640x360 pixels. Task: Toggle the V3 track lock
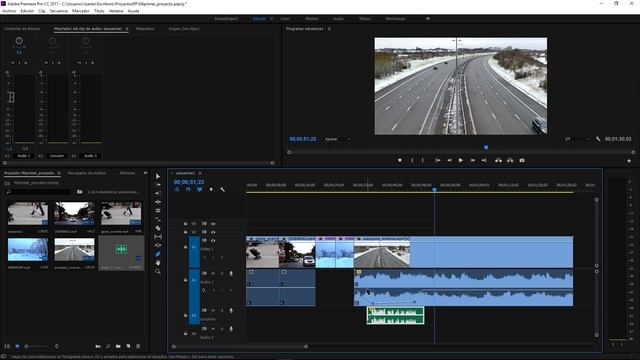click(185, 224)
